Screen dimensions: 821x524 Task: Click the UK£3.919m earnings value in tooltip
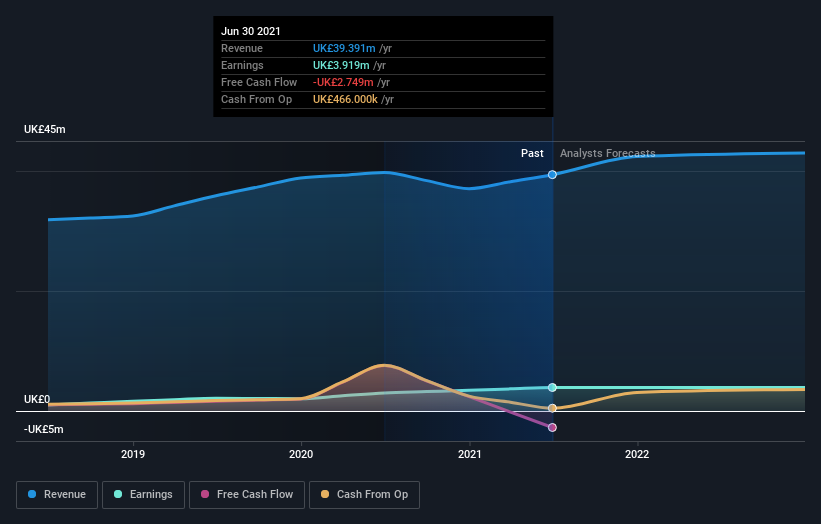click(341, 65)
